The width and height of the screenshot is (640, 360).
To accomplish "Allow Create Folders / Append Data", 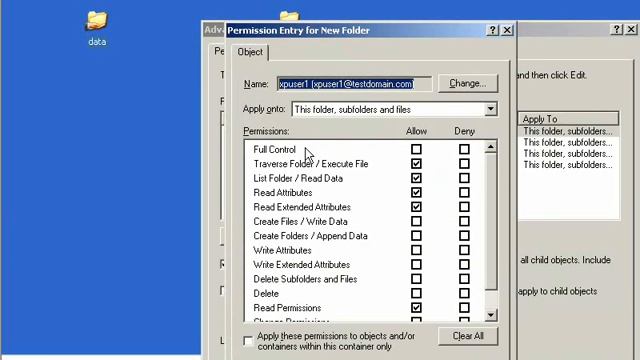I will (416, 236).
